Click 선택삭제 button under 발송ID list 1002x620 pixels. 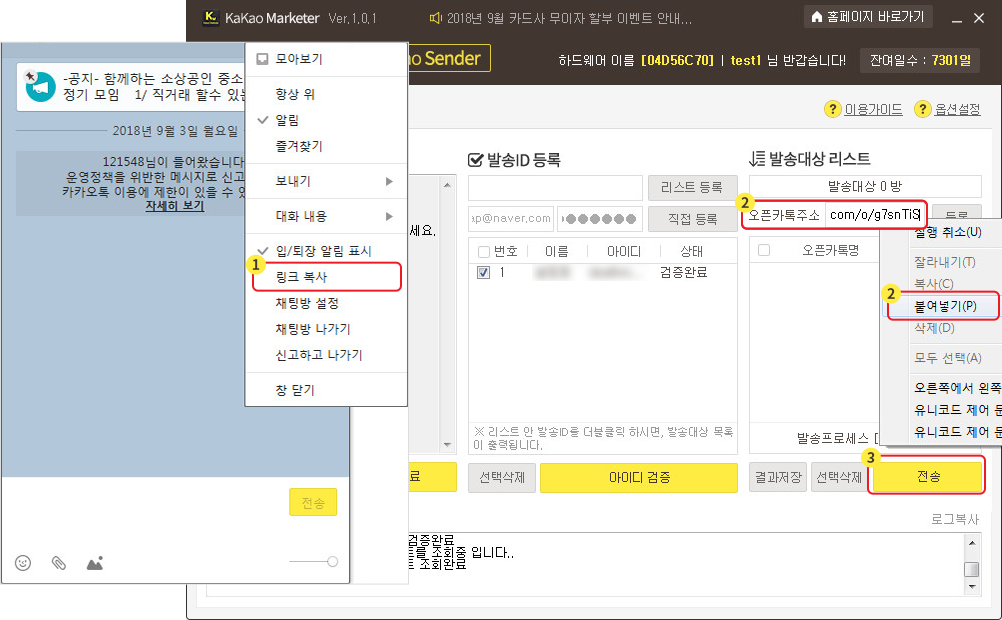tap(502, 477)
